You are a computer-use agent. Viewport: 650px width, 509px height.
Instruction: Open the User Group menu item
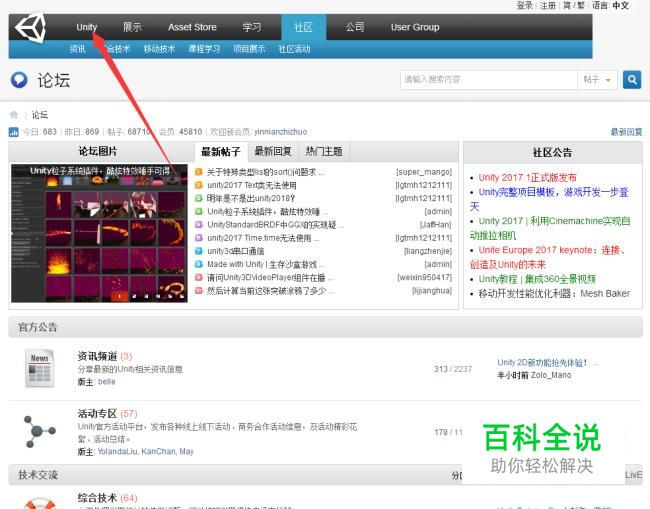pos(415,27)
